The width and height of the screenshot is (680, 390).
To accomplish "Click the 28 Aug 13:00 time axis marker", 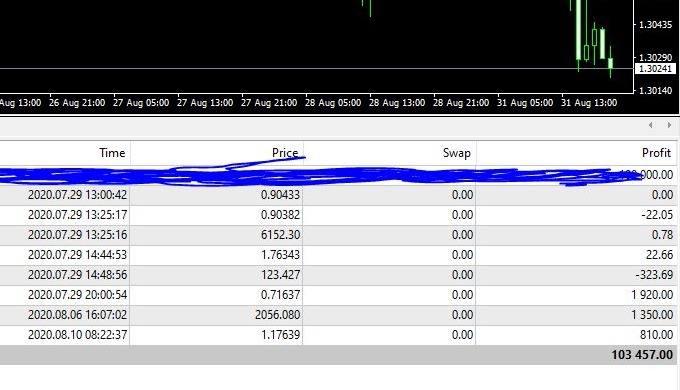I will tap(397, 103).
